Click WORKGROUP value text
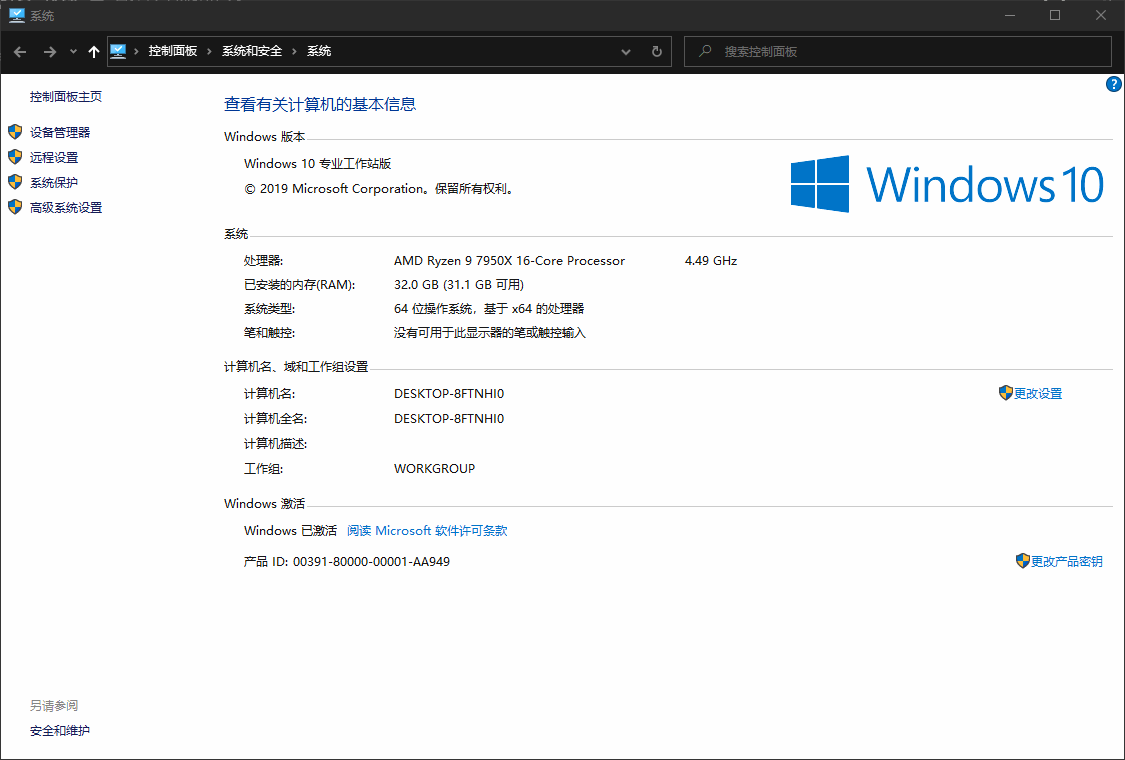This screenshot has width=1125, height=760. [435, 469]
